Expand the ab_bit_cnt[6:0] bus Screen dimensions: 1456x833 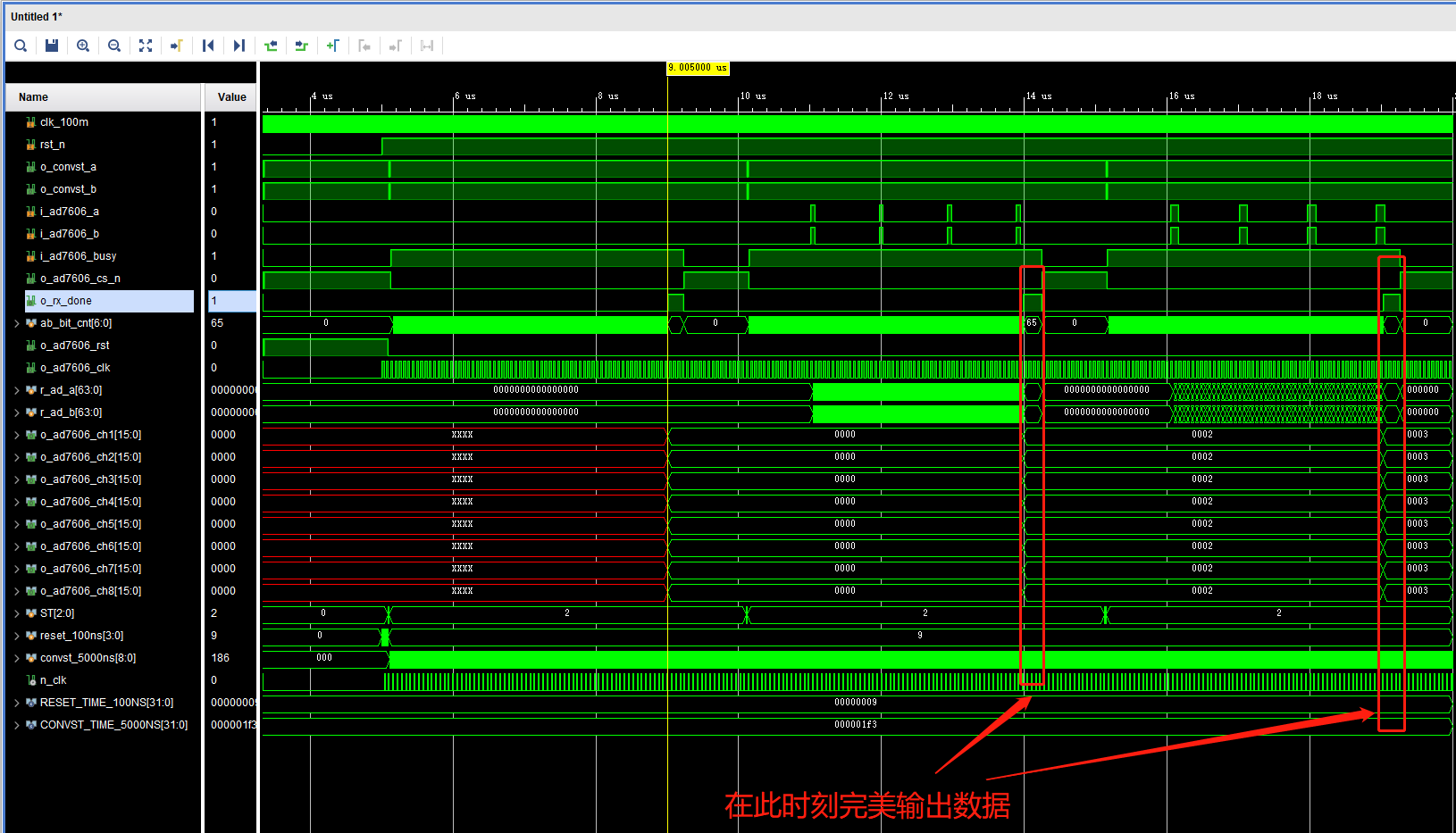(x=17, y=323)
